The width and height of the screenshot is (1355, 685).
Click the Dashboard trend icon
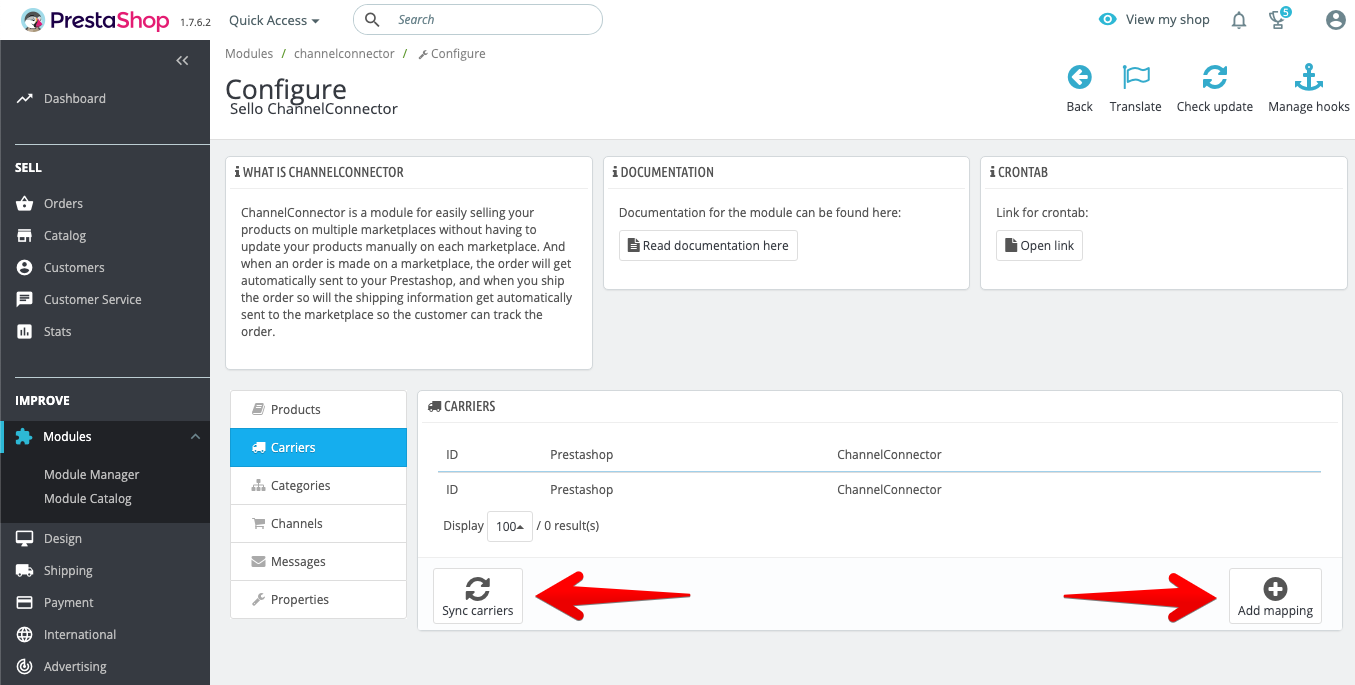point(24,99)
